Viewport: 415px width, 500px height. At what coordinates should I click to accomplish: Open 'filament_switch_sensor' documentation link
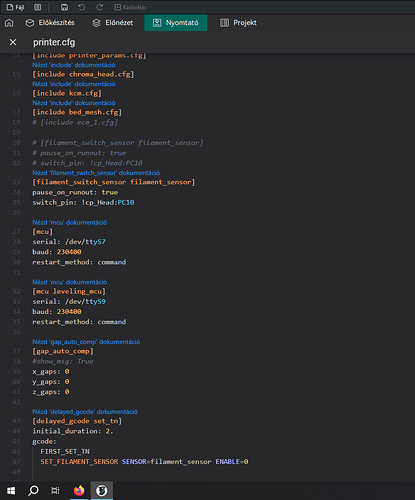point(96,173)
